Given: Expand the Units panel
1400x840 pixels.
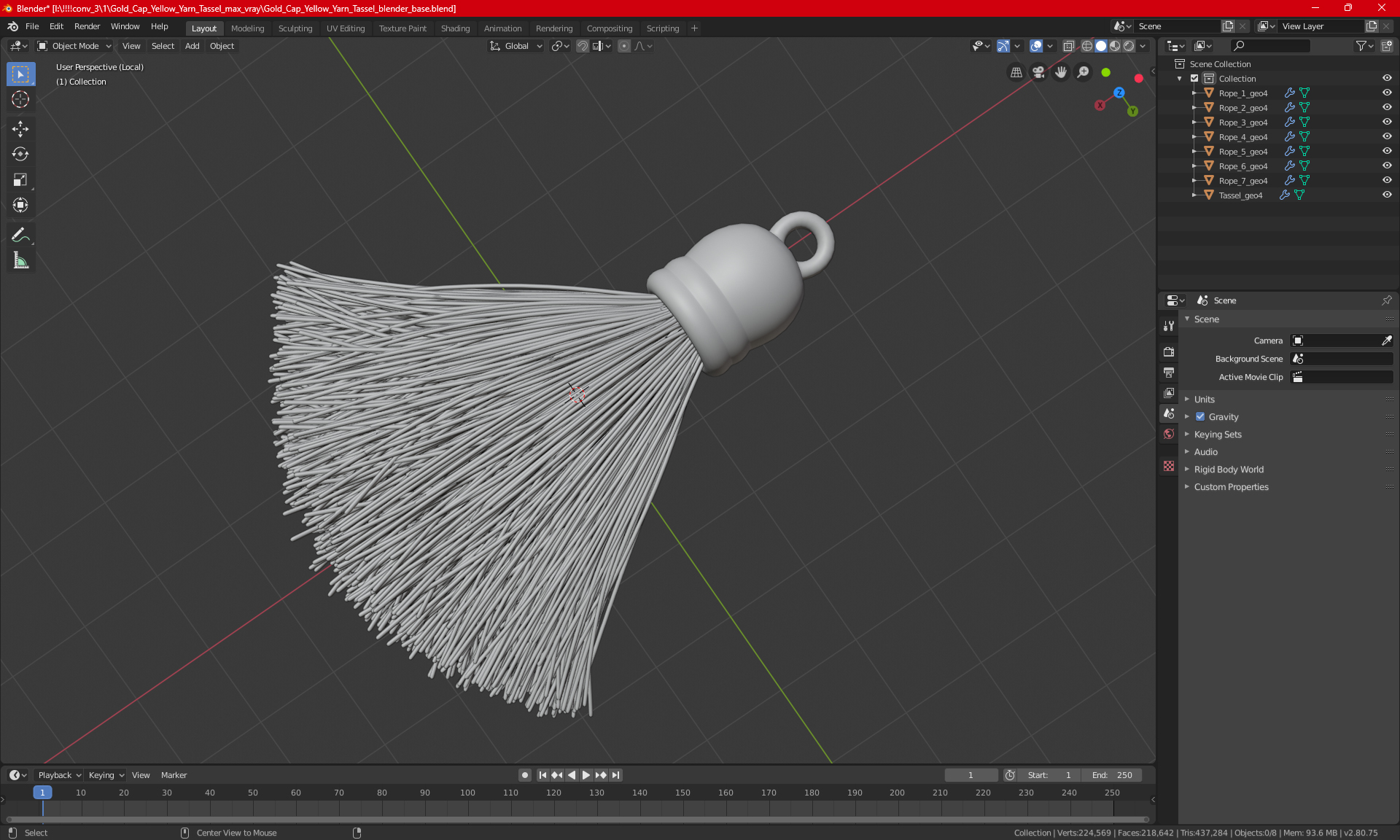Looking at the screenshot, I should (x=1204, y=400).
